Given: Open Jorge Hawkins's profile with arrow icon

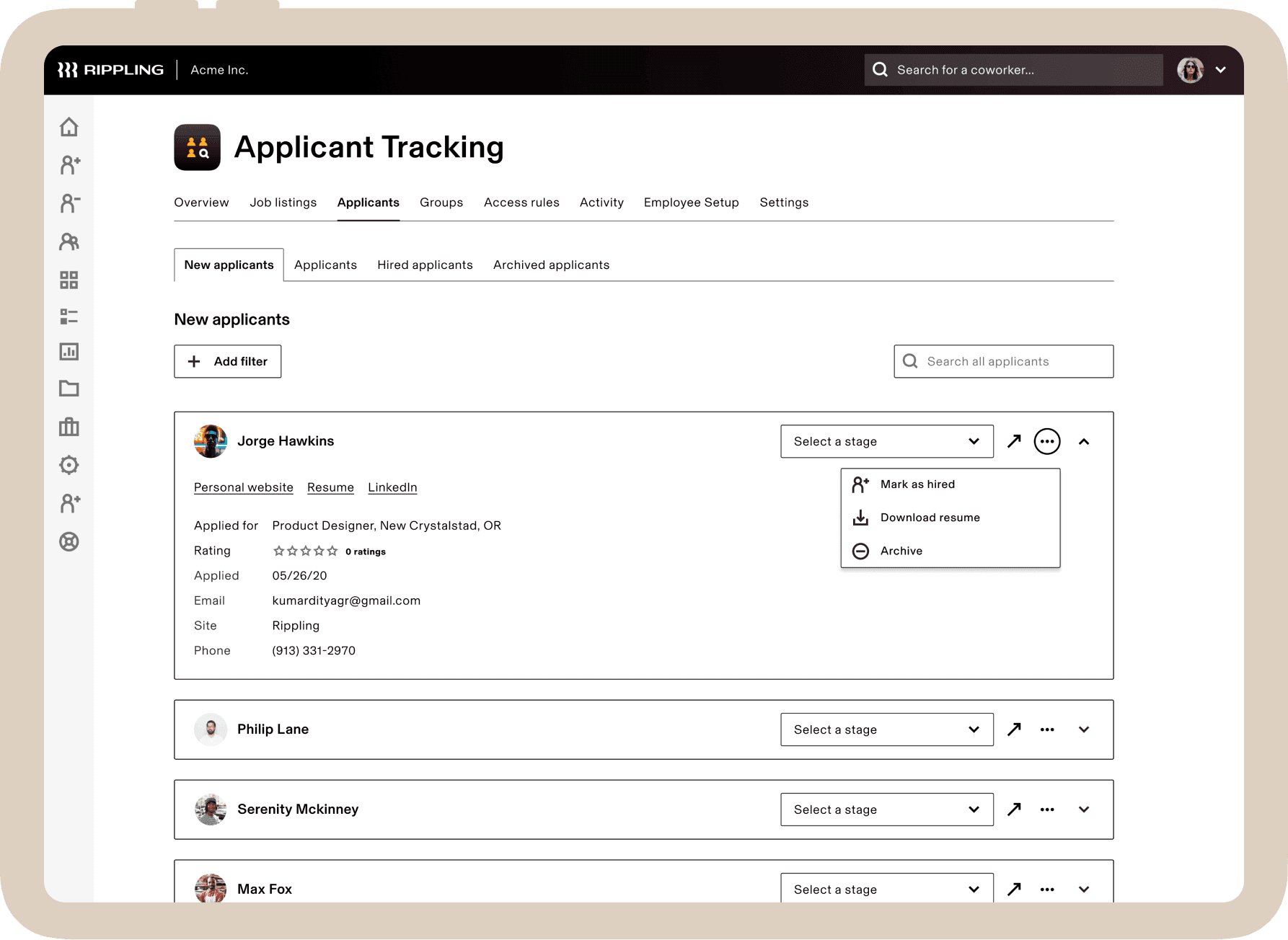Looking at the screenshot, I should pos(1014,441).
